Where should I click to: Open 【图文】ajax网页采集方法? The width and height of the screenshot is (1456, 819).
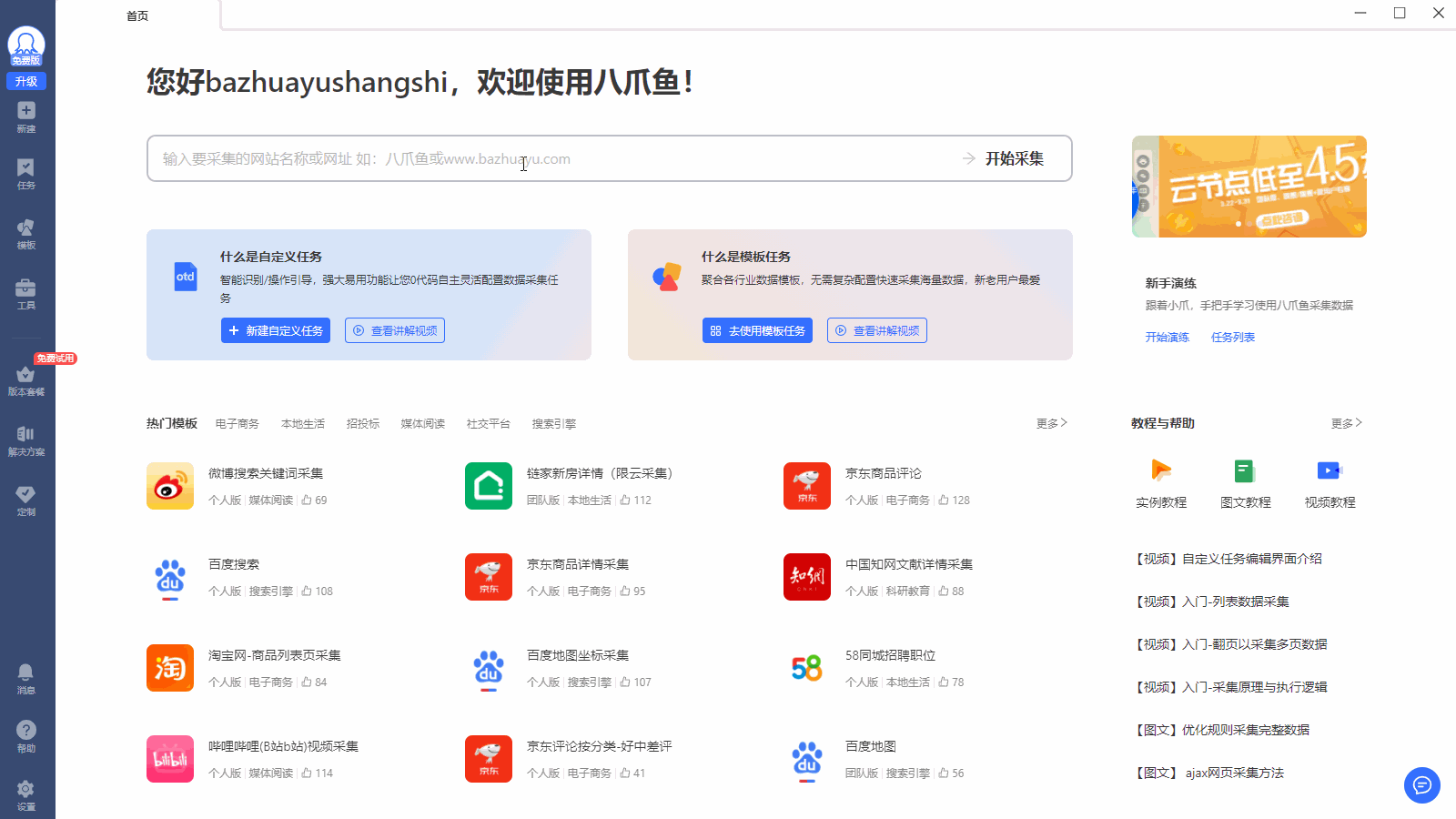(1208, 773)
